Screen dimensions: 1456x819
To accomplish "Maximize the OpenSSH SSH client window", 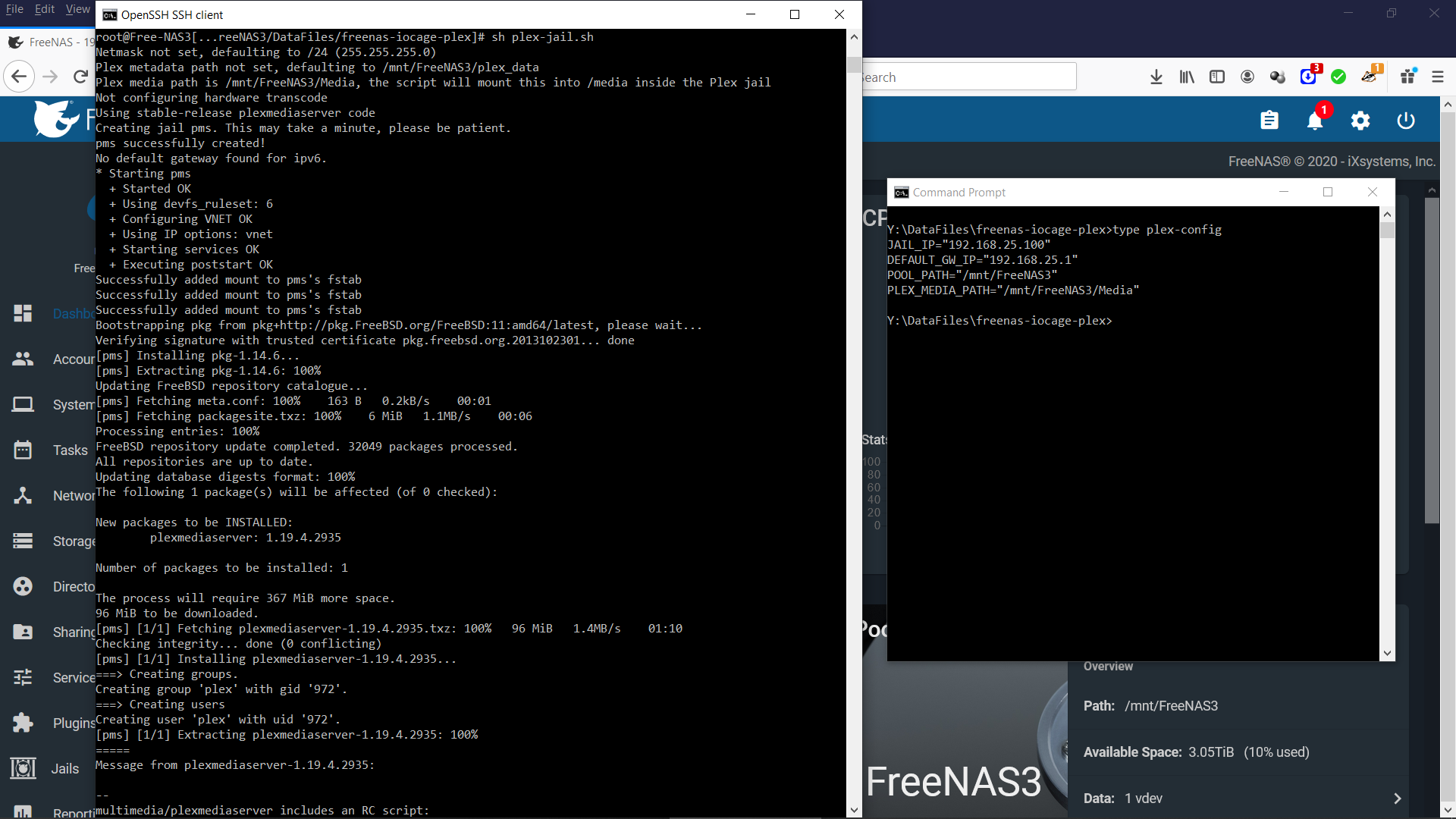I will (795, 14).
